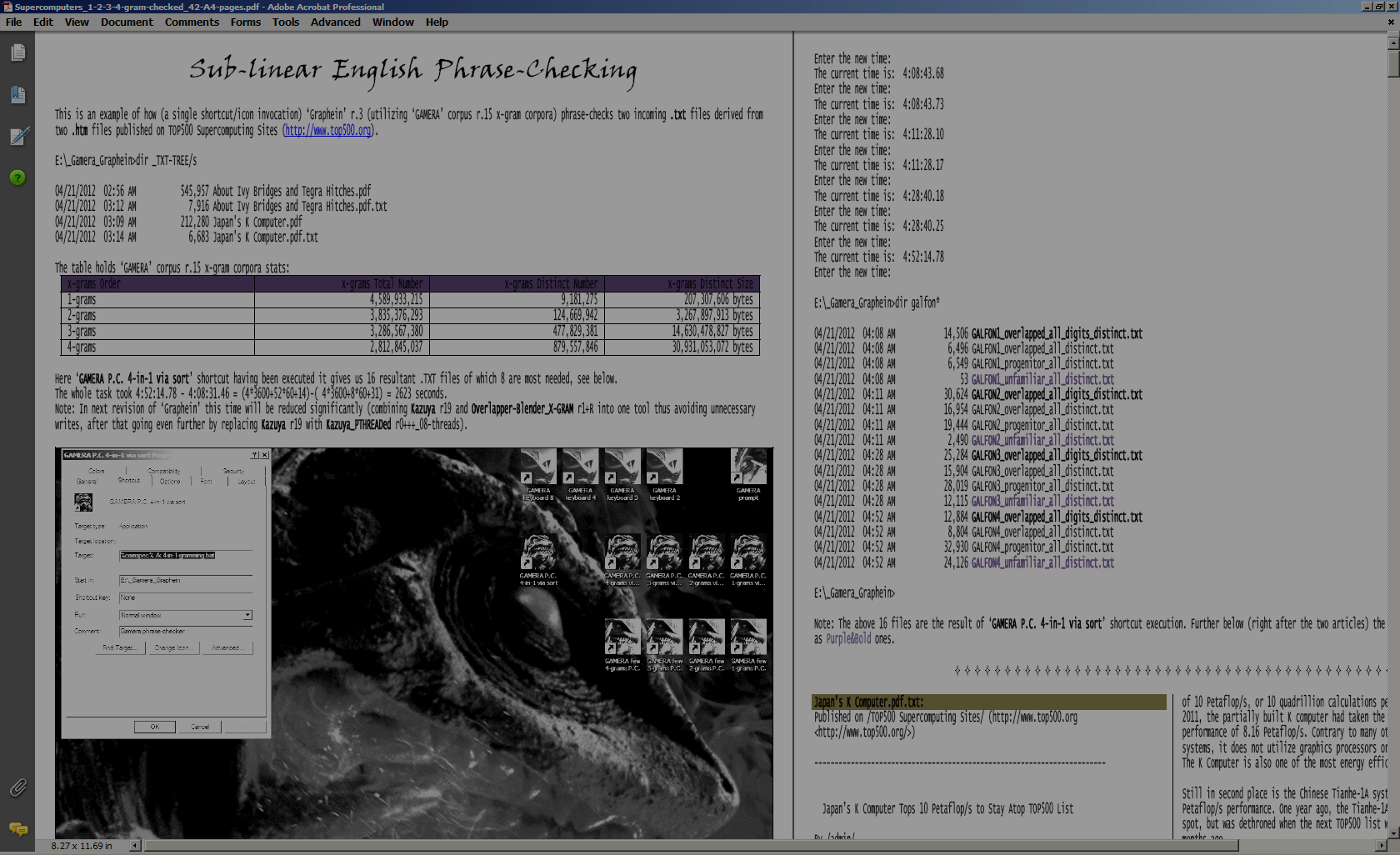The image size is (1400, 855).
Task: Open the Bookmarks navigation panel
Action: click(17, 94)
